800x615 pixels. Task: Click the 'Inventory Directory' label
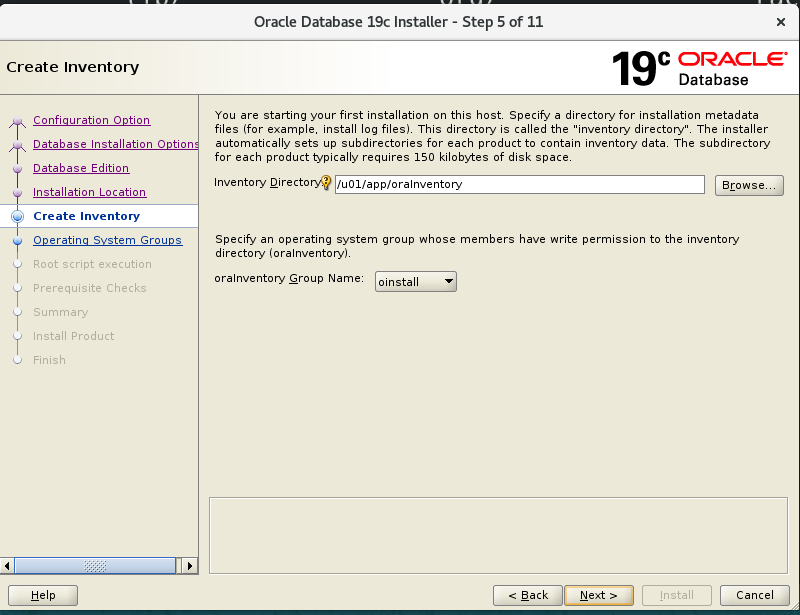(x=267, y=182)
